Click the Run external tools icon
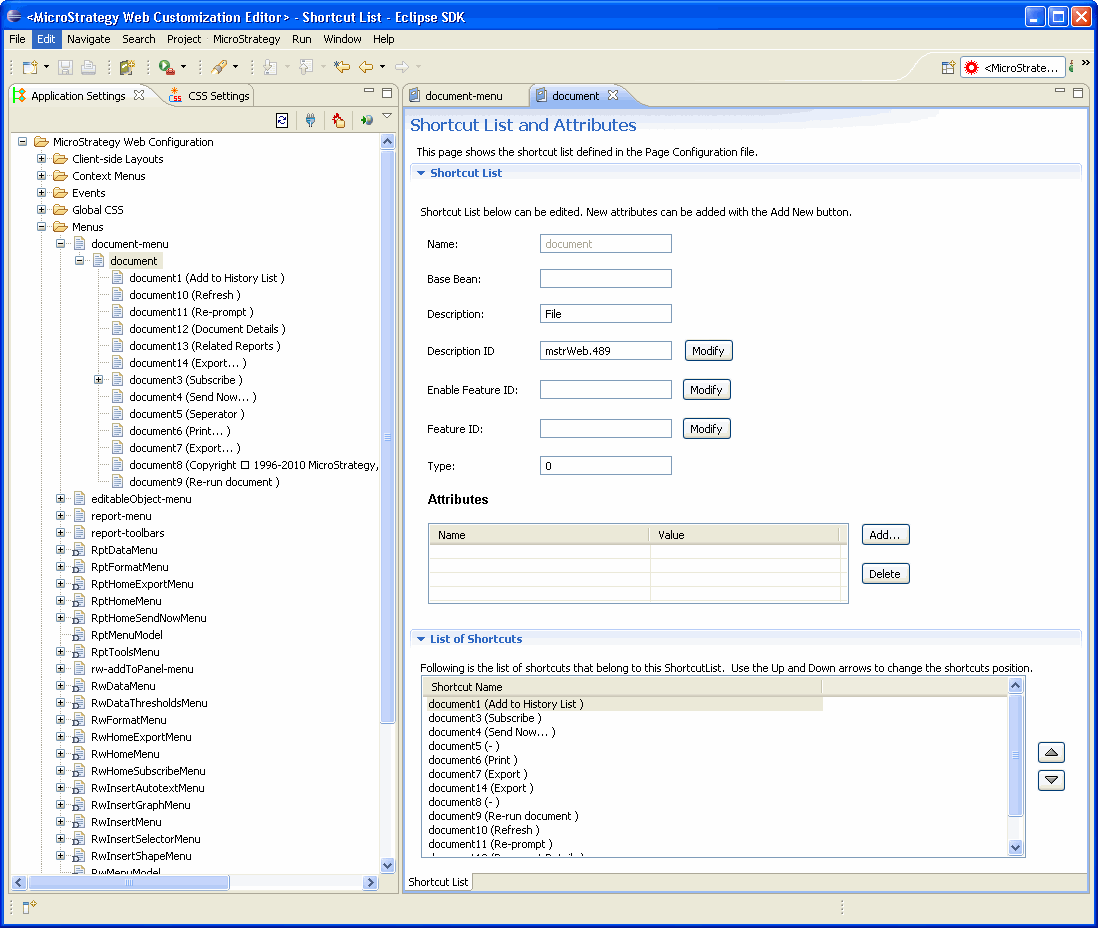Viewport: 1098px width, 928px height. [166, 67]
